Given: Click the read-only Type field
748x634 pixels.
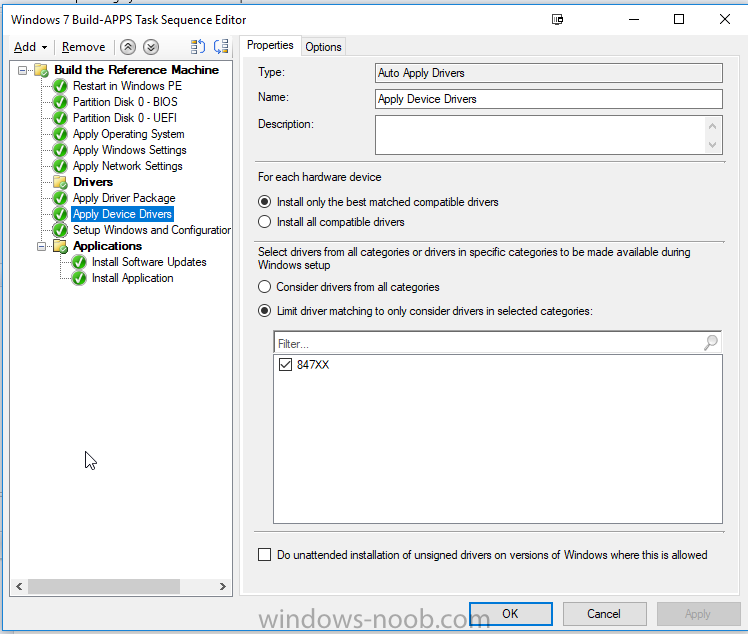Looking at the screenshot, I should tap(549, 73).
